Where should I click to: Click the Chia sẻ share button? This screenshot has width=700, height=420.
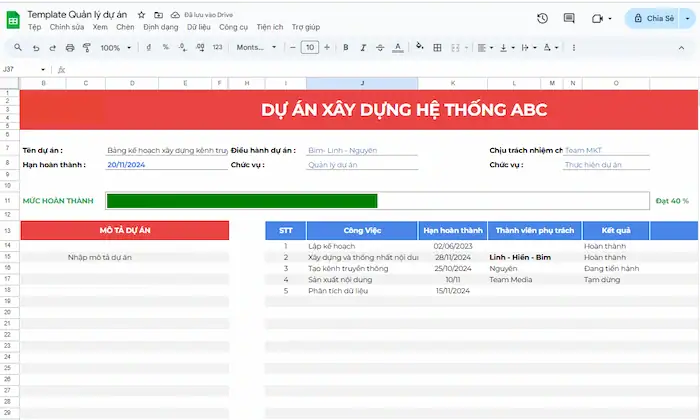coord(652,18)
